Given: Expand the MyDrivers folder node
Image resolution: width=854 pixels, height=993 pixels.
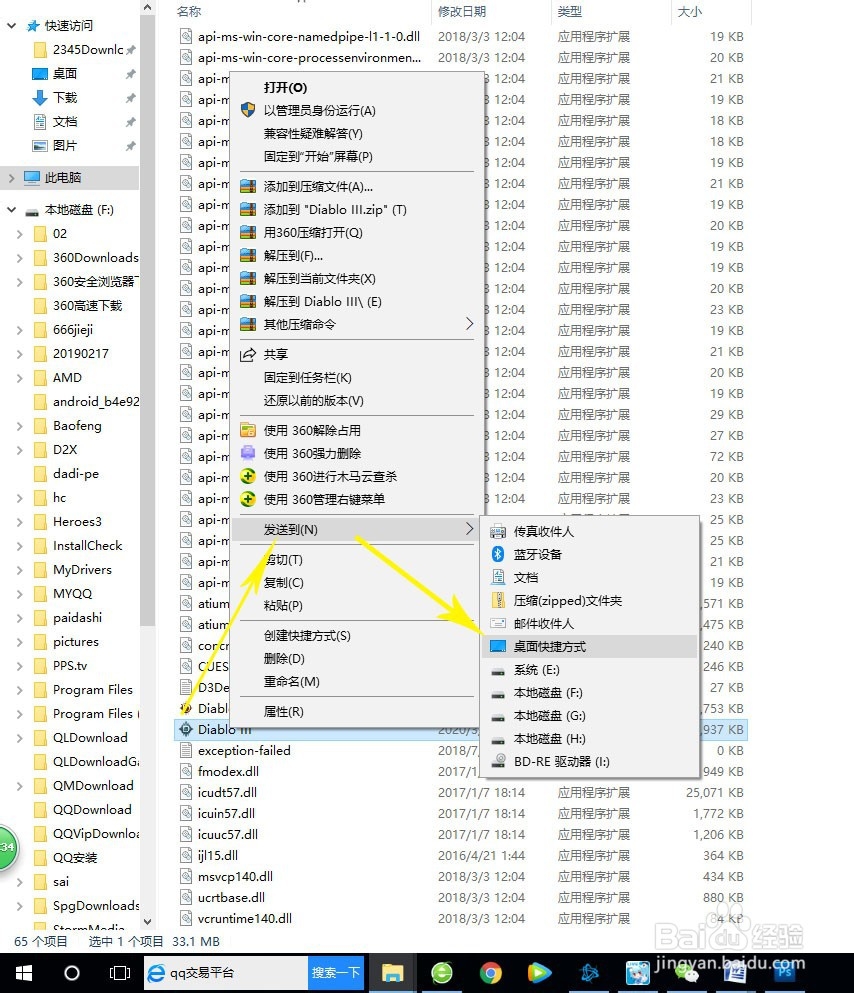Looking at the screenshot, I should (x=20, y=570).
